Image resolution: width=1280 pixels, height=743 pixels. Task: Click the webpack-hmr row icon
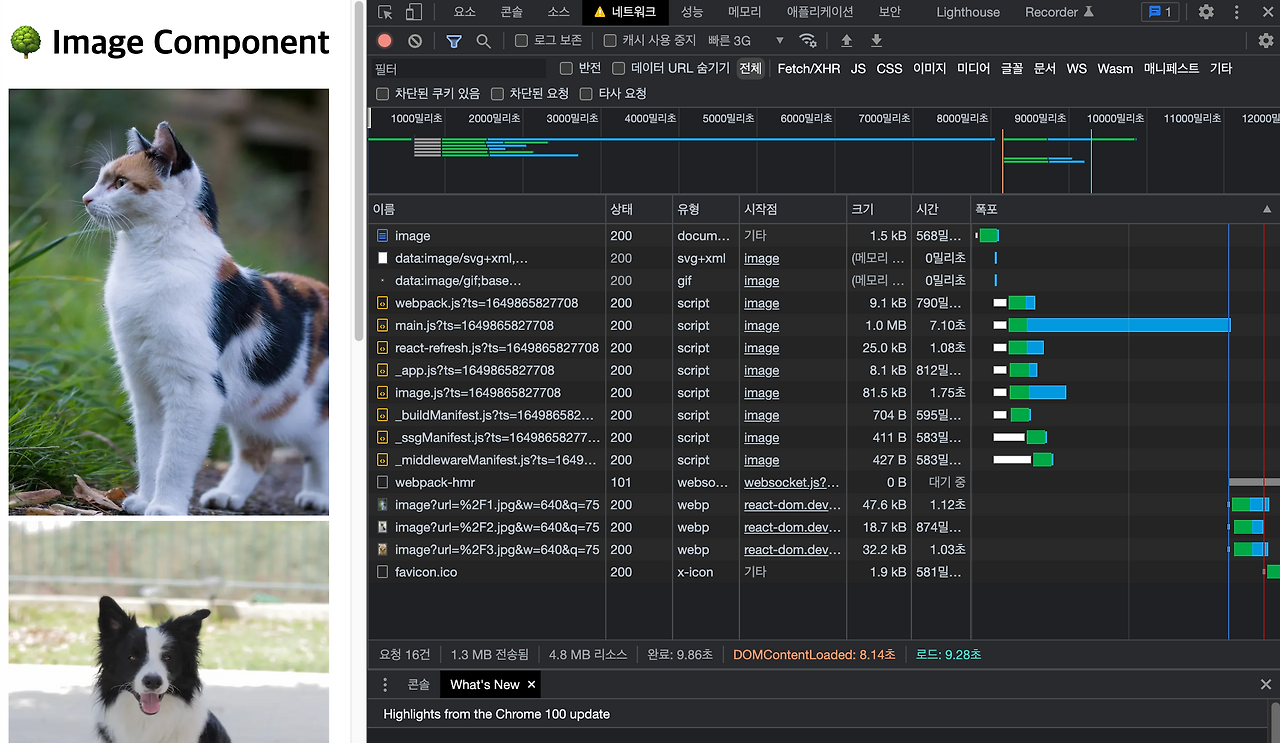click(382, 483)
